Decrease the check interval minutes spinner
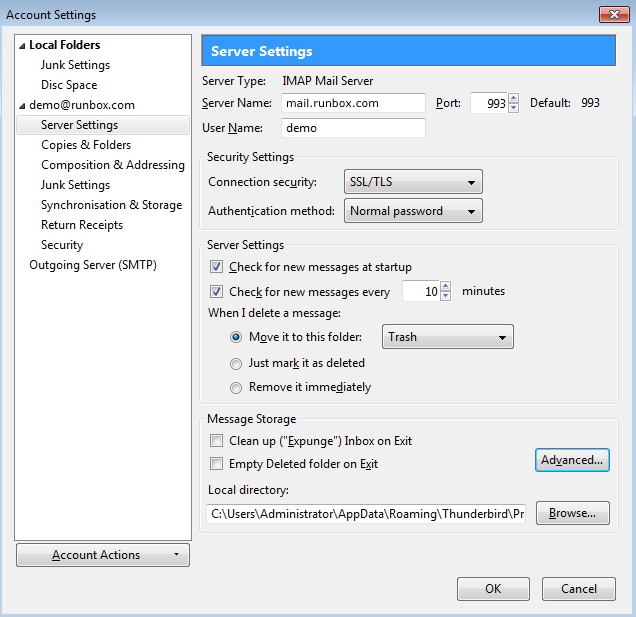 pyautogui.click(x=445, y=297)
